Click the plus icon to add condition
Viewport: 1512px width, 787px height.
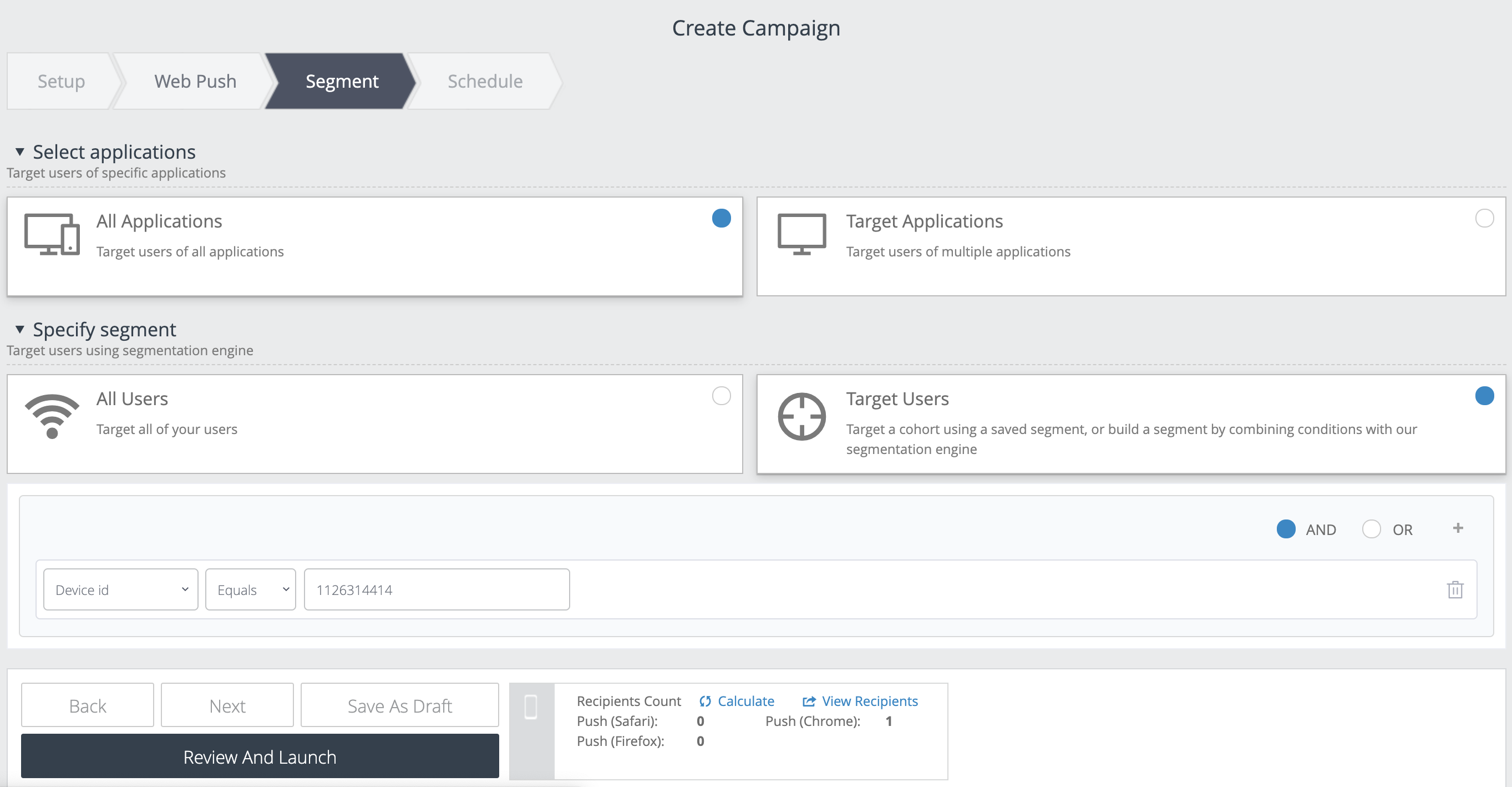point(1458,528)
